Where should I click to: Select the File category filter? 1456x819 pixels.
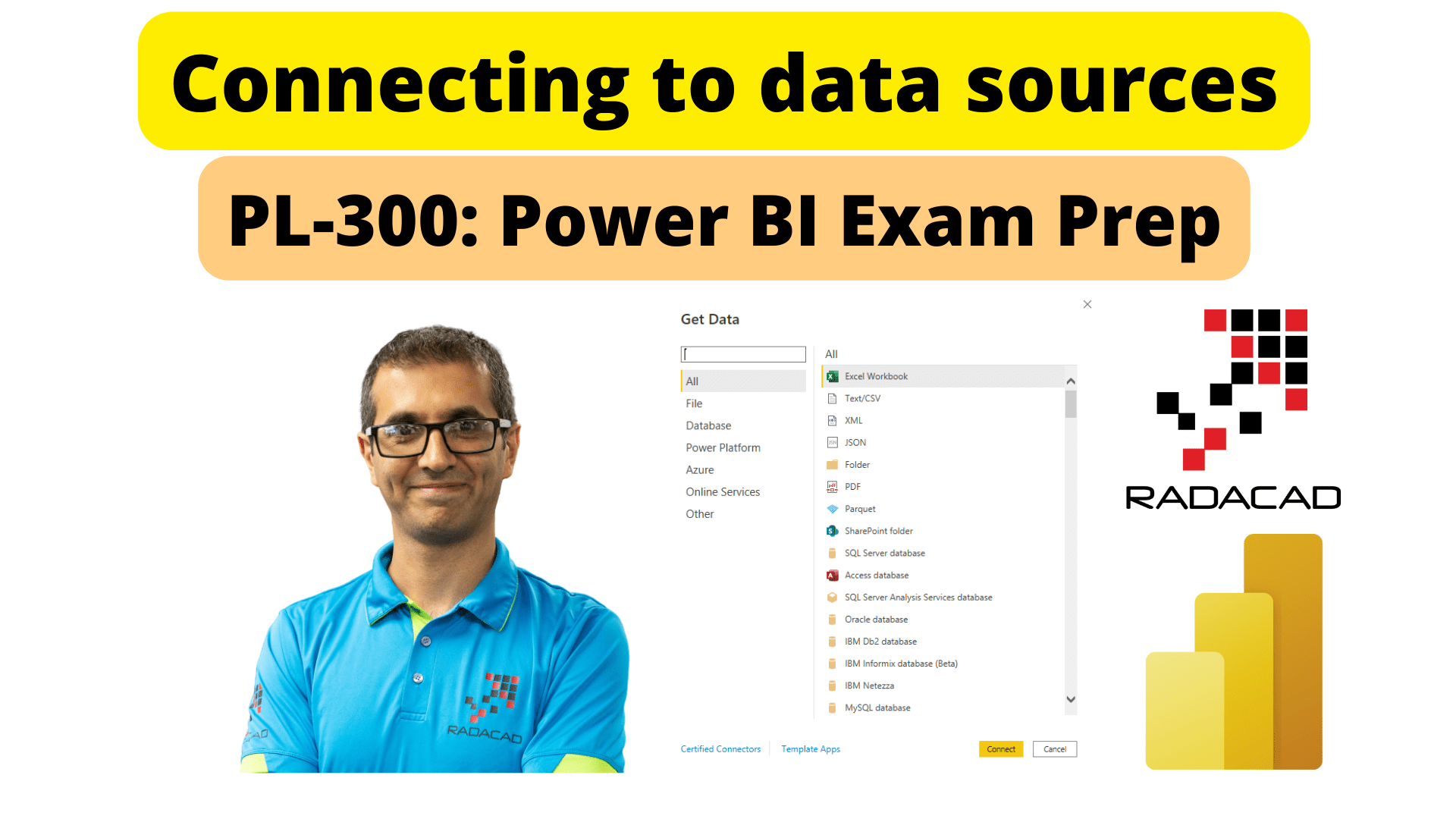[692, 403]
